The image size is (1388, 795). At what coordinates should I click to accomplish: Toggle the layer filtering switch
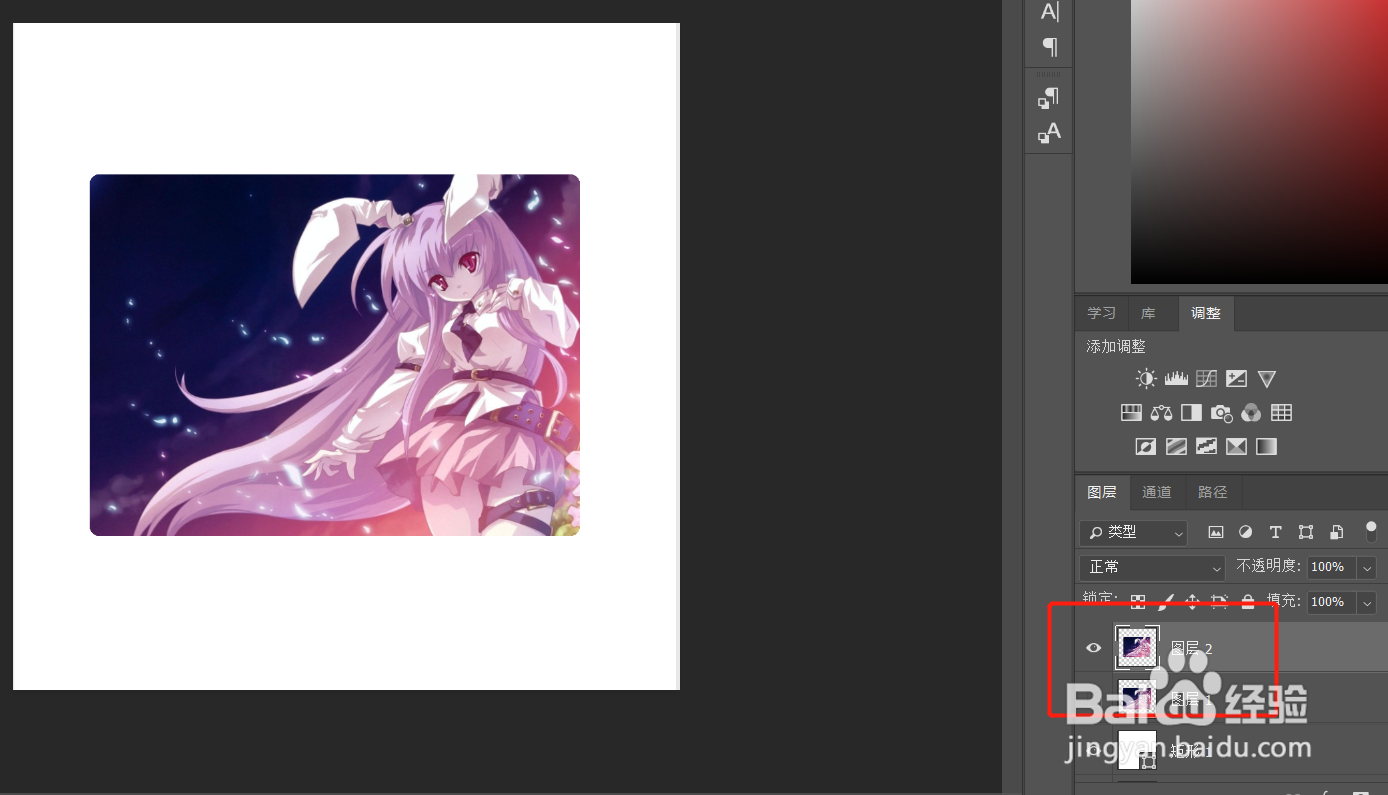click(x=1371, y=532)
